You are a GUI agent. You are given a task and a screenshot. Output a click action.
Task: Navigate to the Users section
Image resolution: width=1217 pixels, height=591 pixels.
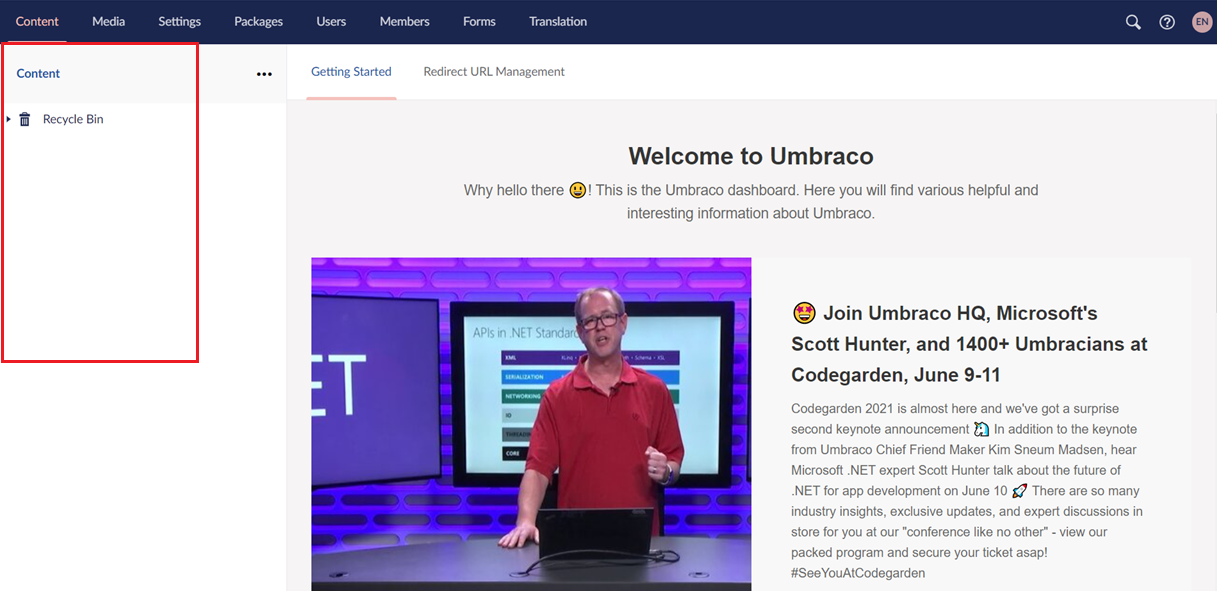point(331,22)
